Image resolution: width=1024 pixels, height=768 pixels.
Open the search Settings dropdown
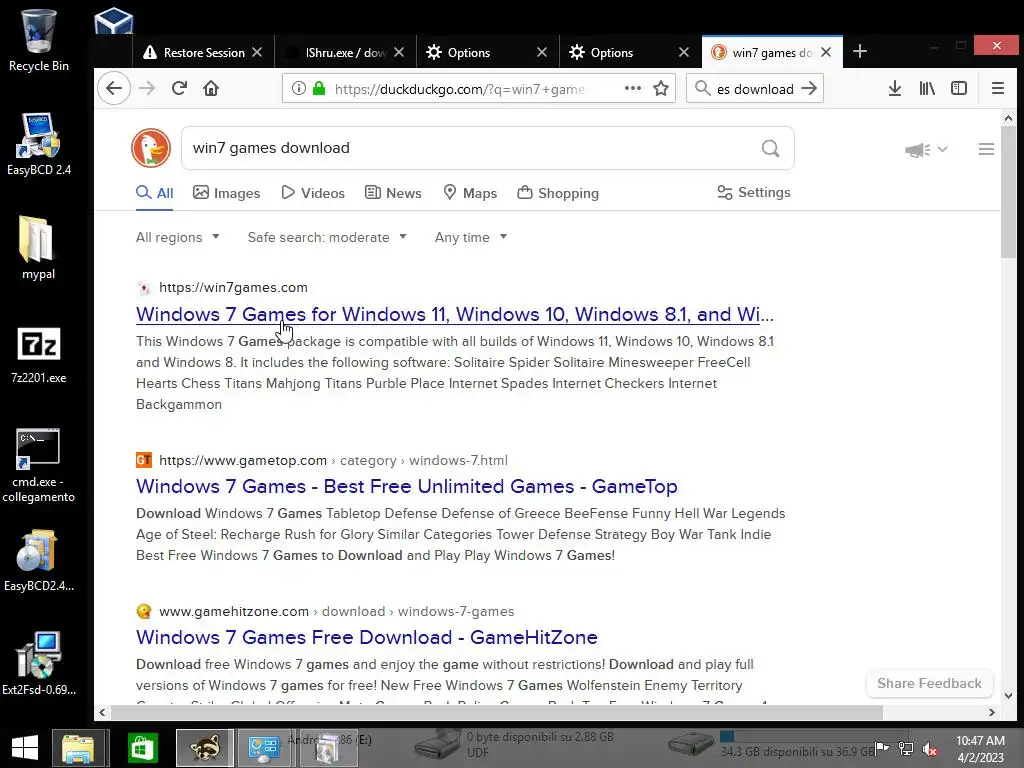coord(754,192)
